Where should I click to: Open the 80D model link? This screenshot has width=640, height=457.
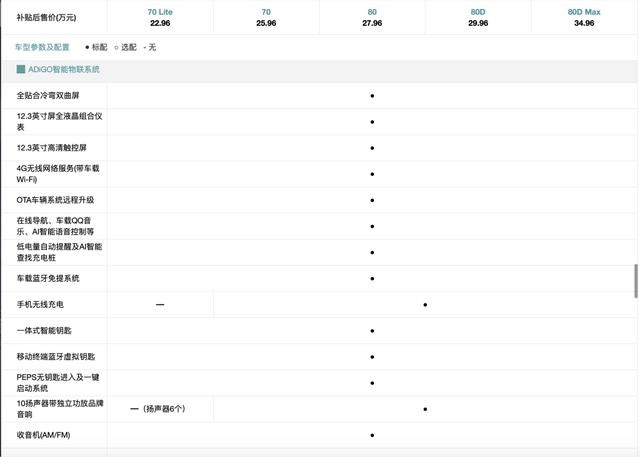pyautogui.click(x=478, y=12)
